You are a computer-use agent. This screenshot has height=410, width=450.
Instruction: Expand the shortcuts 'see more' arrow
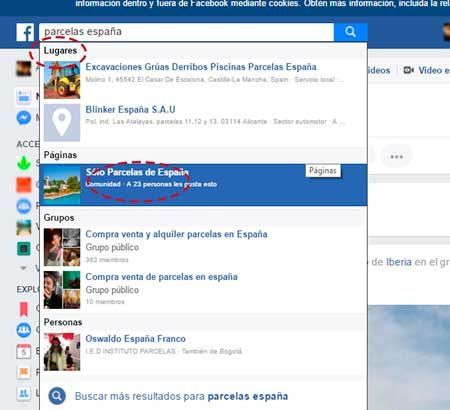(x=23, y=268)
